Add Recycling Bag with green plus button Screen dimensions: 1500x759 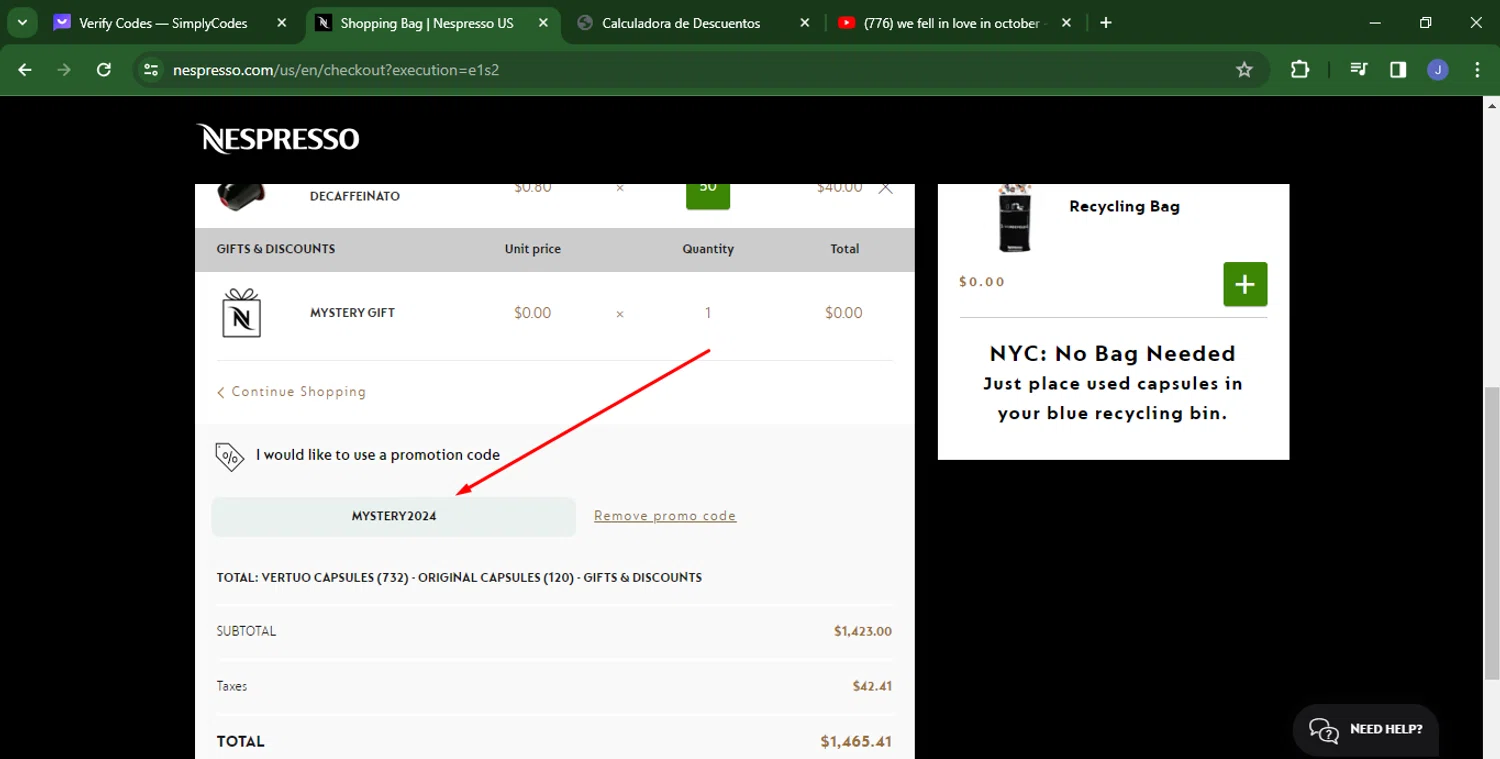[1245, 284]
